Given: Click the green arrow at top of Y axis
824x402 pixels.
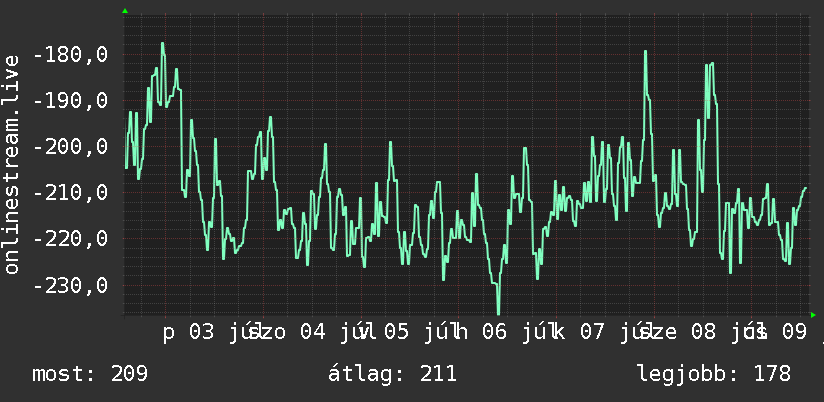Looking at the screenshot, I should pos(125,11).
